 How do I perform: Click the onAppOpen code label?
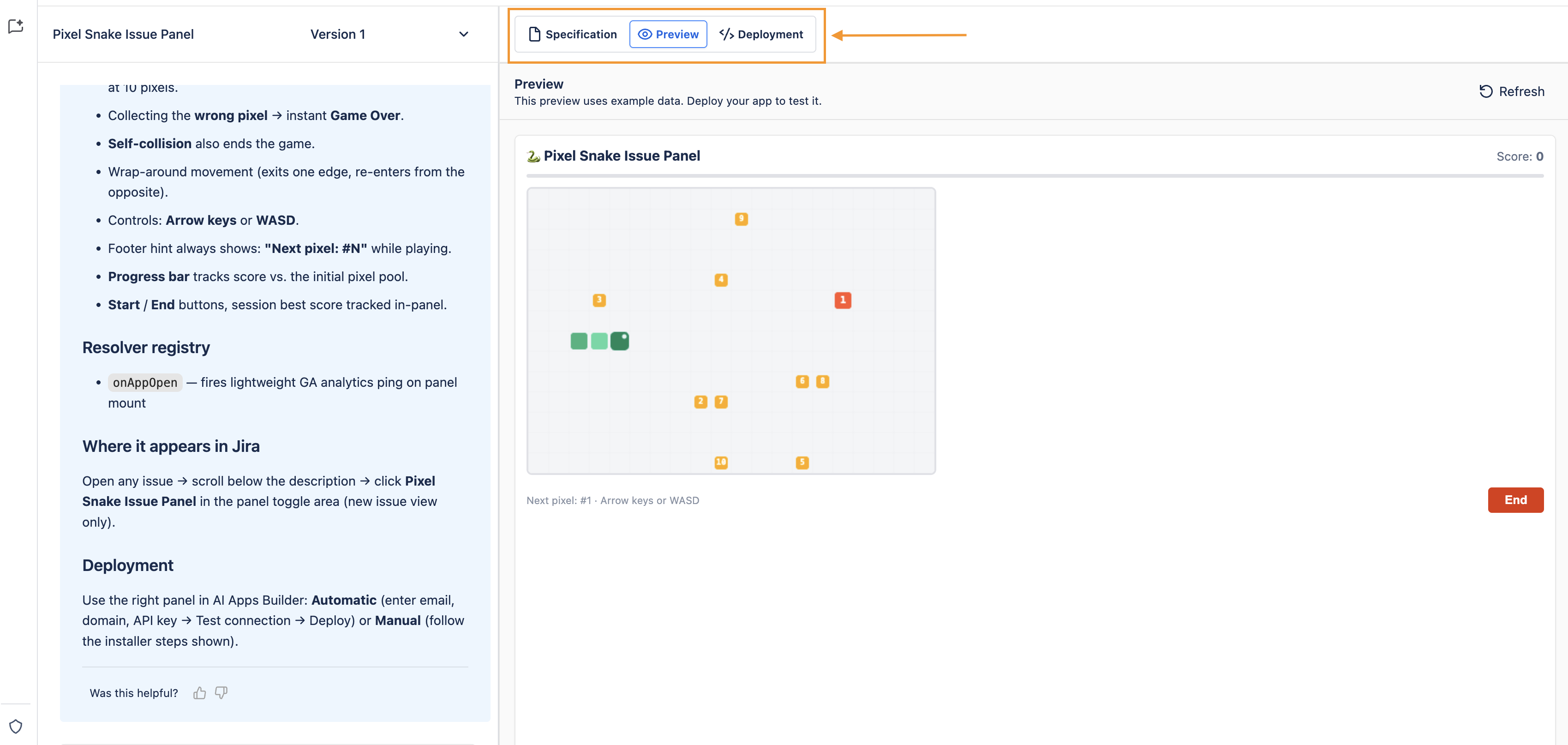tap(145, 382)
